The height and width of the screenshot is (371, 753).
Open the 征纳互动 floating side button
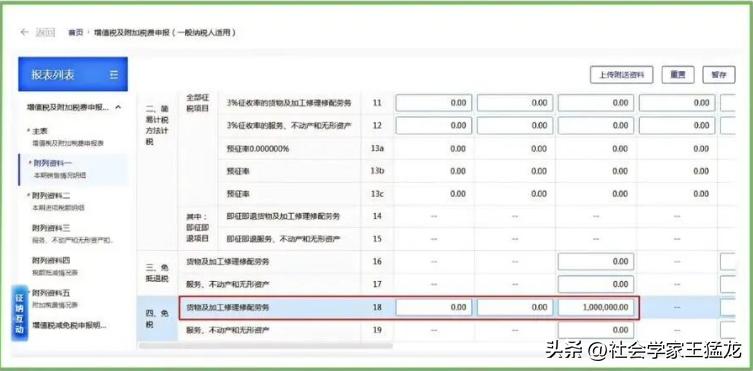point(20,313)
